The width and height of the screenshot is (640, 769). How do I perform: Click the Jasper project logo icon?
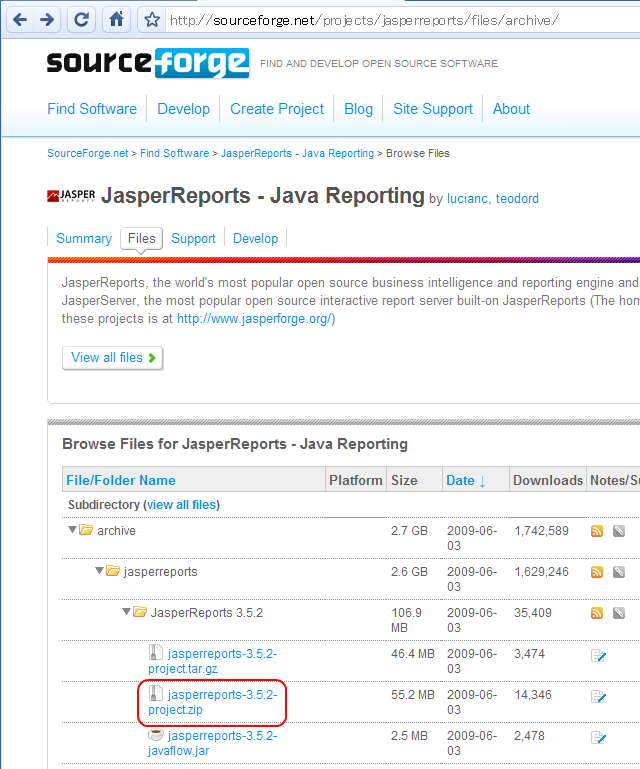71,196
